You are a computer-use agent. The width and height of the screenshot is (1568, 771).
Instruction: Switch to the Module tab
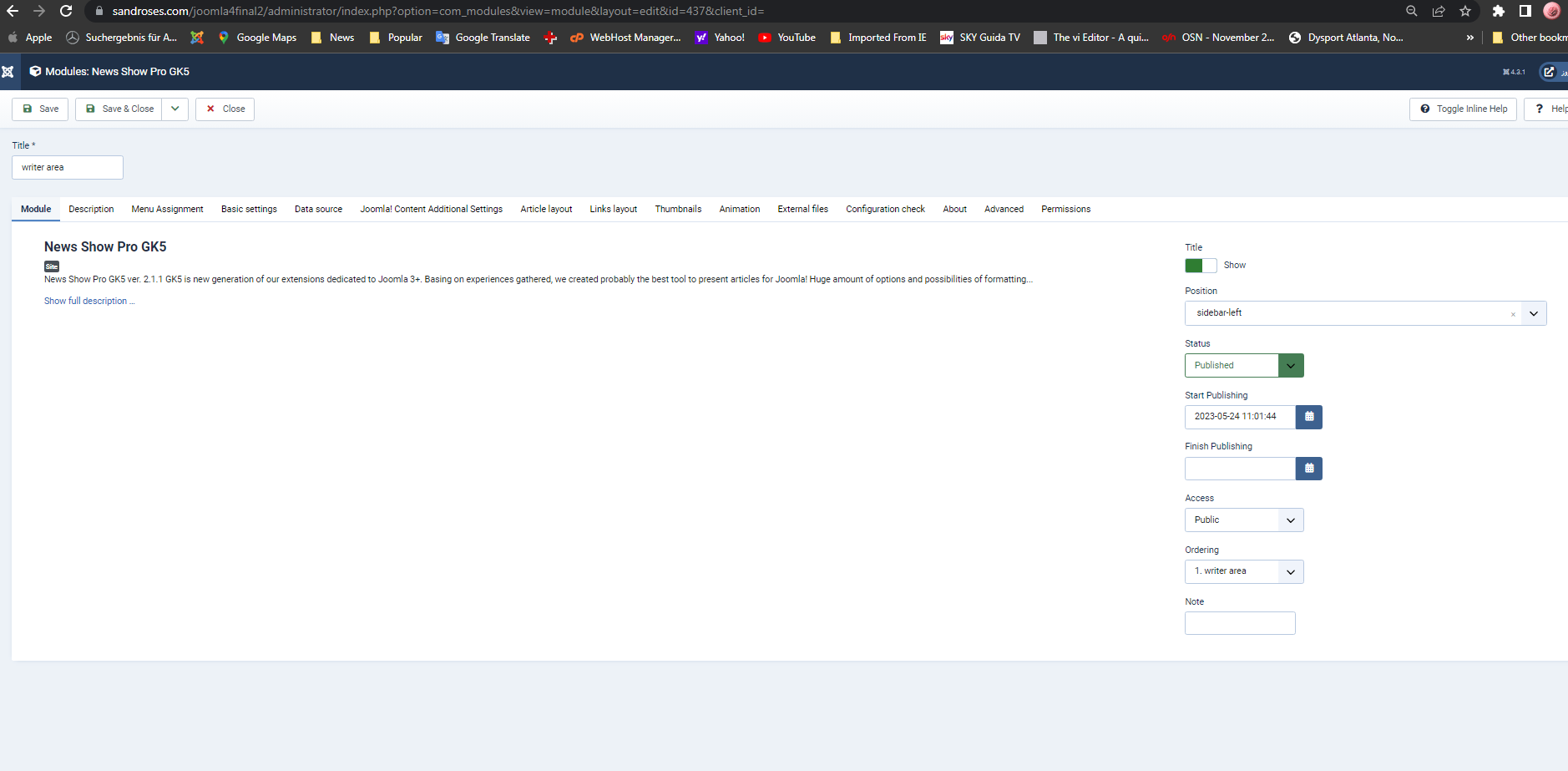point(36,210)
